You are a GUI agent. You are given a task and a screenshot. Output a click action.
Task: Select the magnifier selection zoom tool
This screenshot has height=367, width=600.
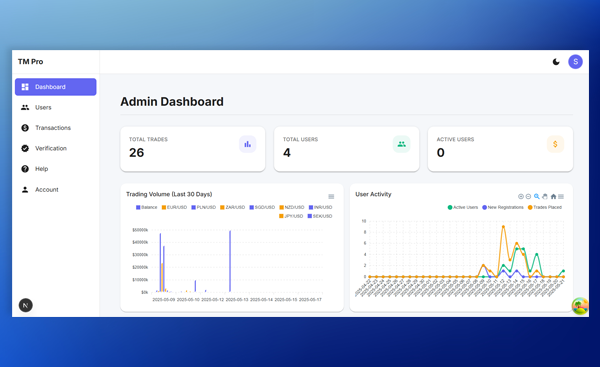tap(536, 196)
